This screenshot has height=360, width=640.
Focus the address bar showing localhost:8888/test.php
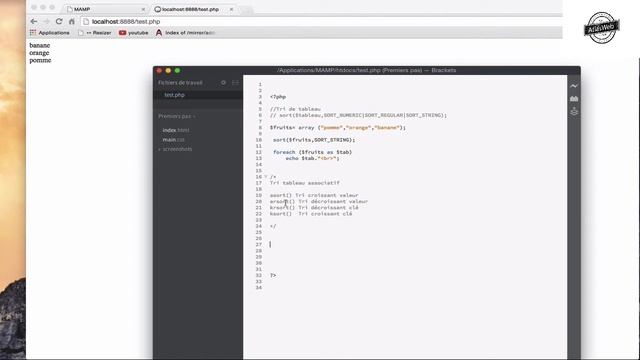click(320, 21)
